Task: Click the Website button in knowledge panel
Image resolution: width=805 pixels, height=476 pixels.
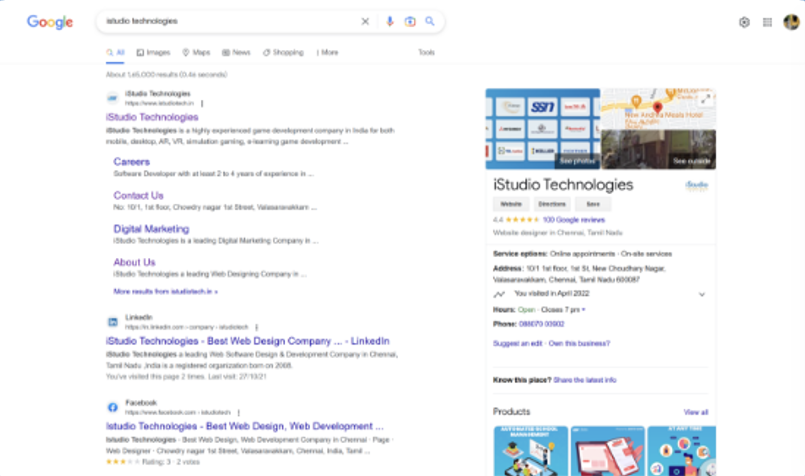Action: pyautogui.click(x=511, y=204)
